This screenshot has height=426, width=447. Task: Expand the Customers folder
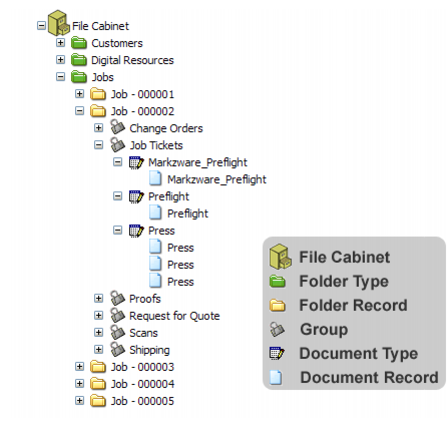click(x=60, y=43)
